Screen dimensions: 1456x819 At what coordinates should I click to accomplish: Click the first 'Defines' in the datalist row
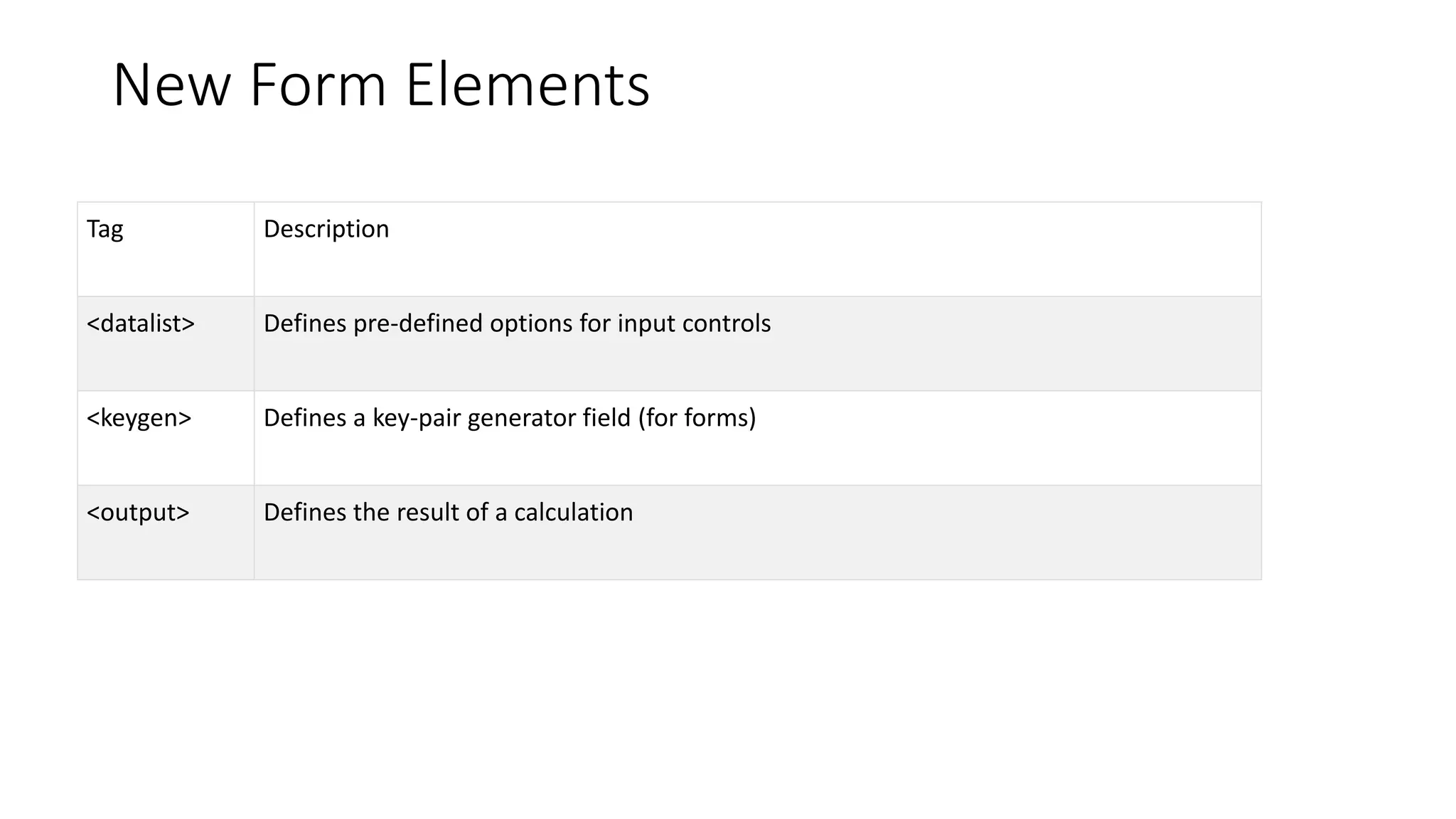tap(305, 323)
